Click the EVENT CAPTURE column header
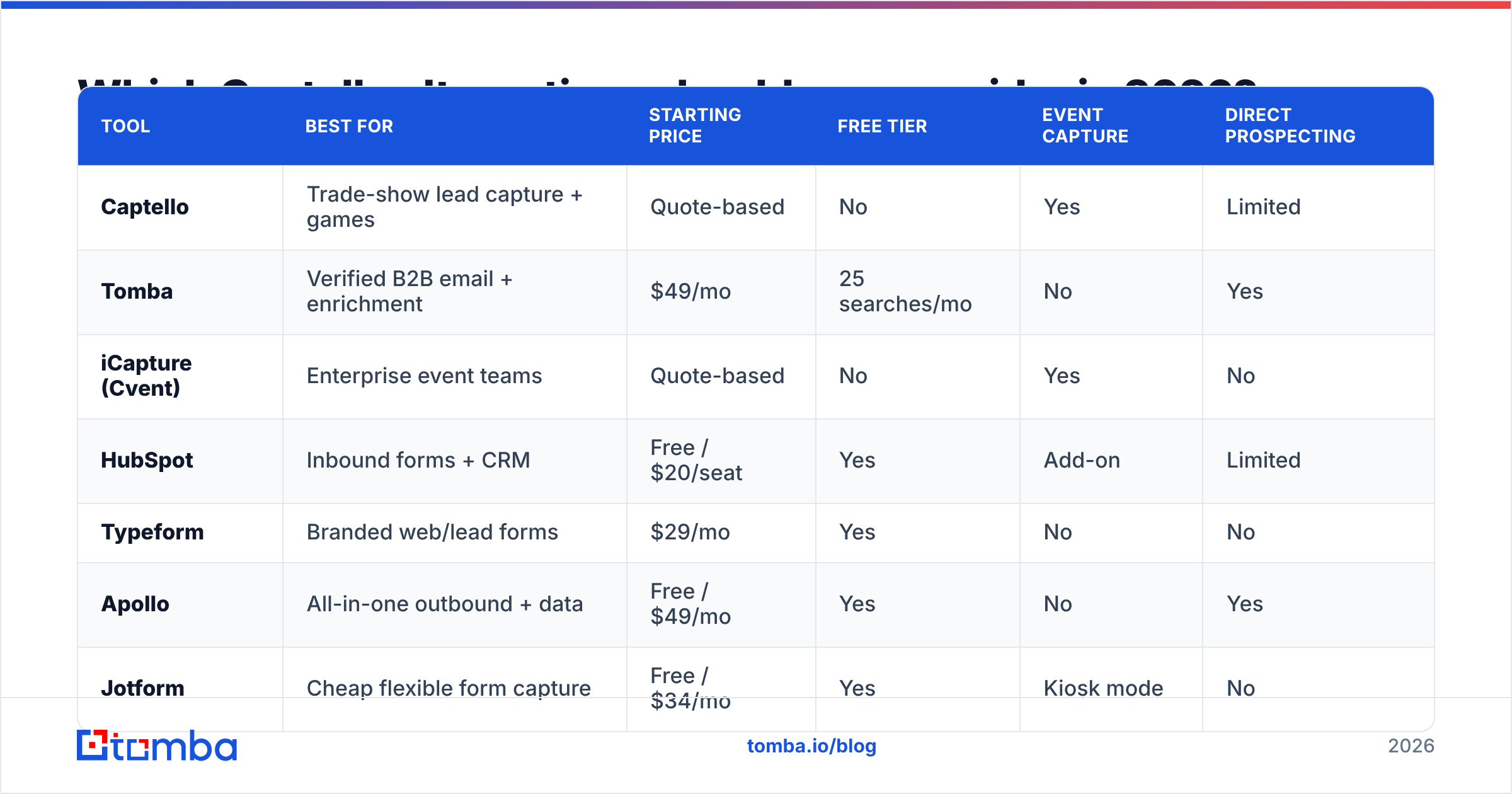Viewport: 1512px width, 794px height. click(x=1085, y=125)
